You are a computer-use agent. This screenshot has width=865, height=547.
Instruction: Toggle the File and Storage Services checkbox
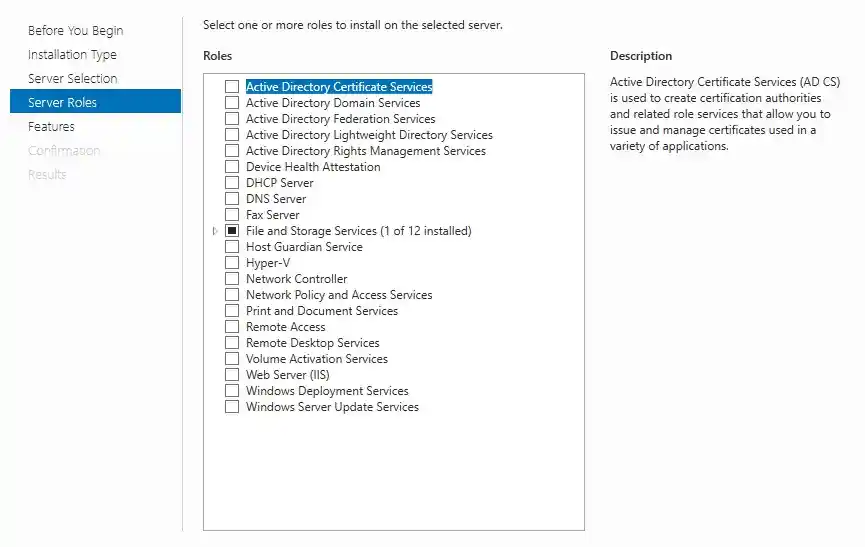232,231
